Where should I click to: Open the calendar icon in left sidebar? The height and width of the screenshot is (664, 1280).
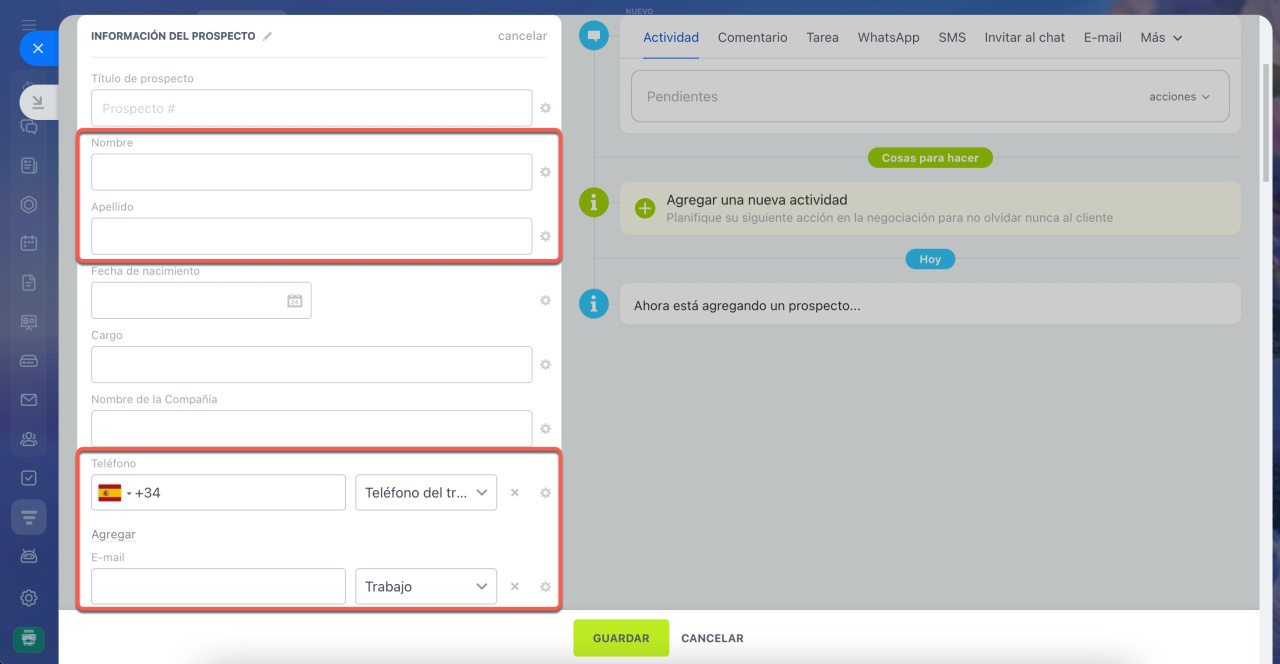pos(29,243)
